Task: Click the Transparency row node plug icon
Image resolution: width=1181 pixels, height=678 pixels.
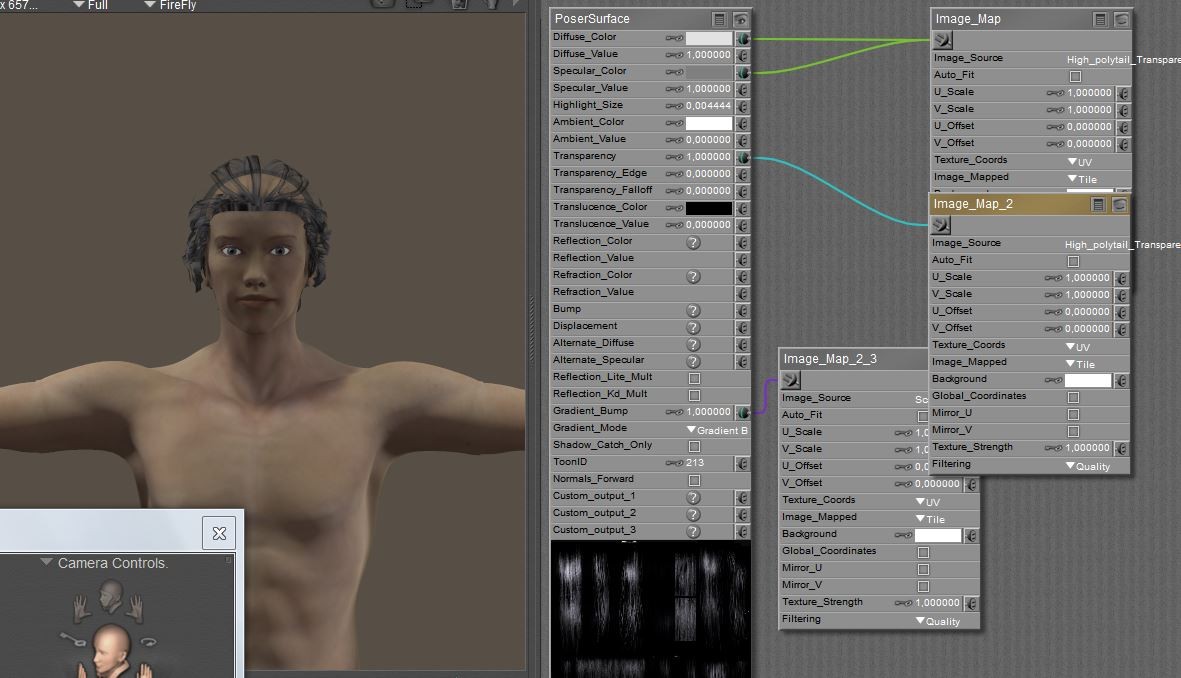Action: [742, 157]
